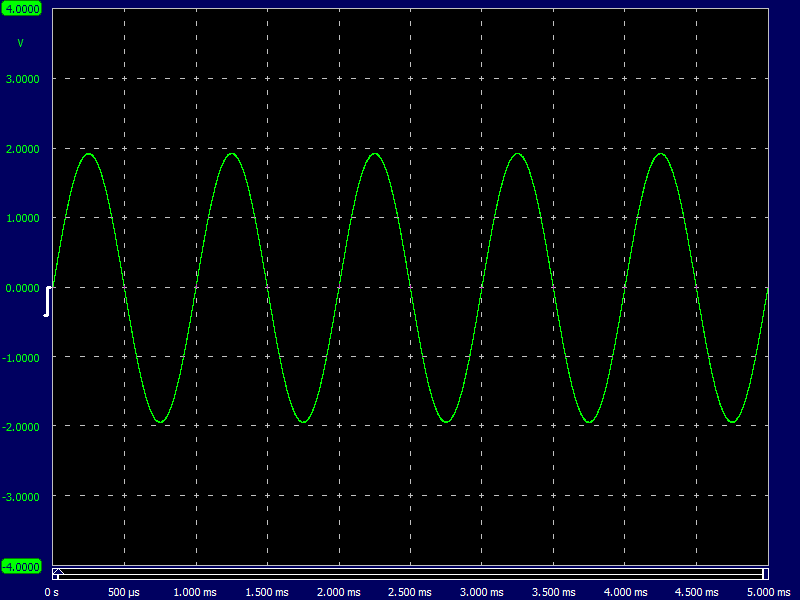Image resolution: width=800 pixels, height=600 pixels.
Task: Click the 1.0000 voltage axis label
Action: point(22,218)
